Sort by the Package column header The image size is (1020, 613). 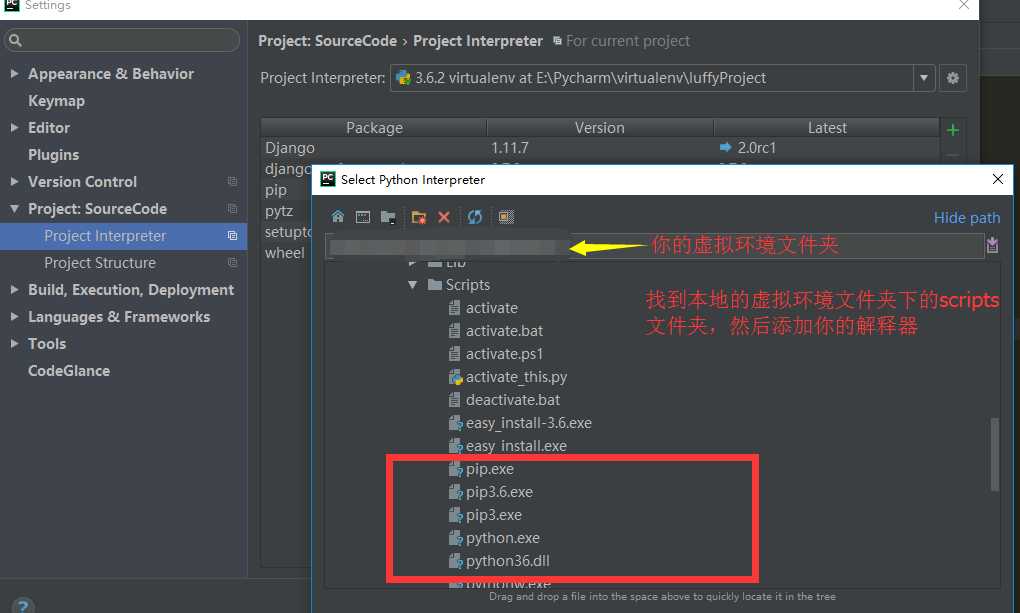pyautogui.click(x=374, y=128)
